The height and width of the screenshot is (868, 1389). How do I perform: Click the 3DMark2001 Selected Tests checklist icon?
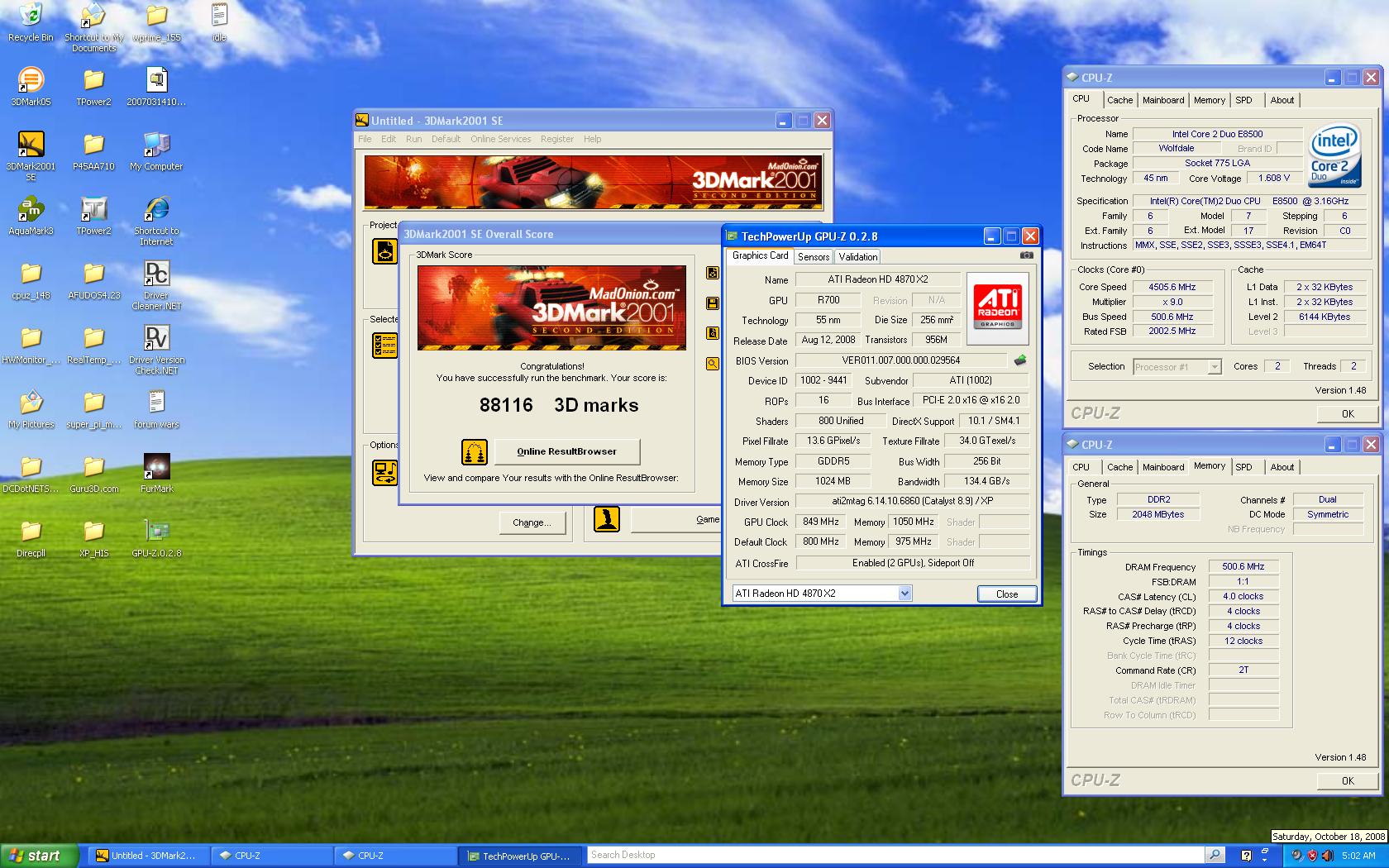(384, 346)
